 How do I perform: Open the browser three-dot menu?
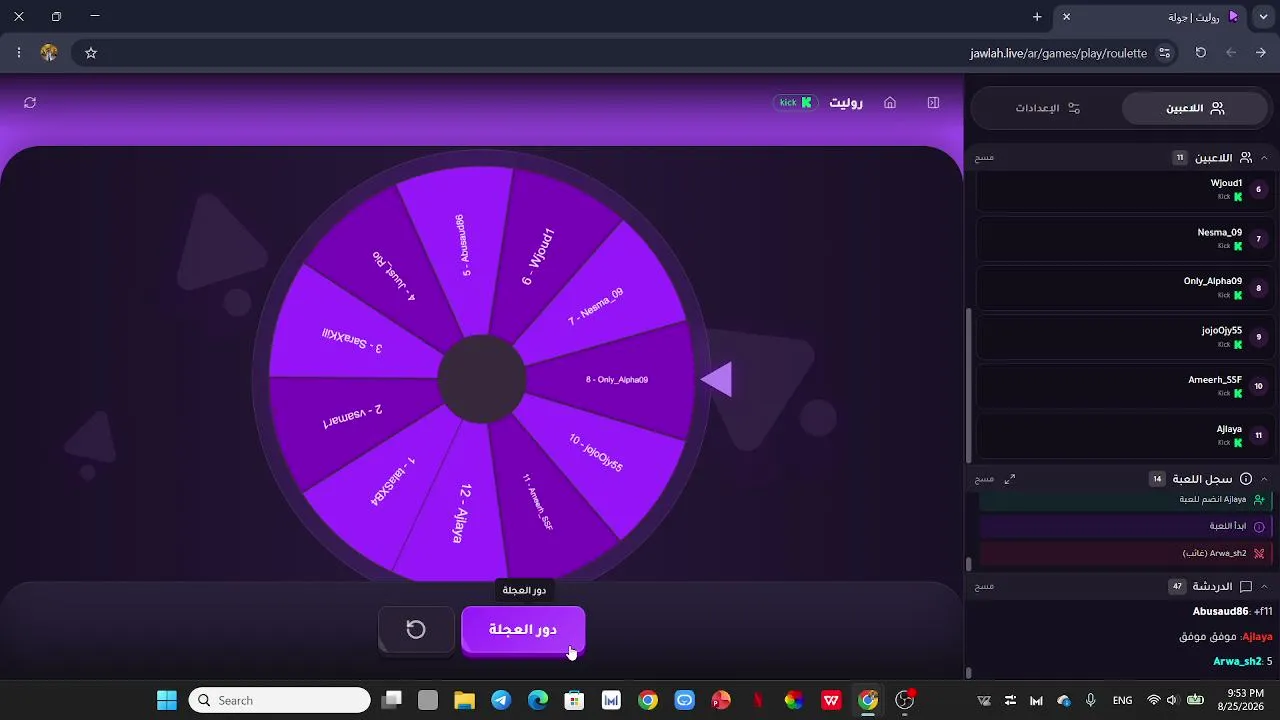(19, 53)
